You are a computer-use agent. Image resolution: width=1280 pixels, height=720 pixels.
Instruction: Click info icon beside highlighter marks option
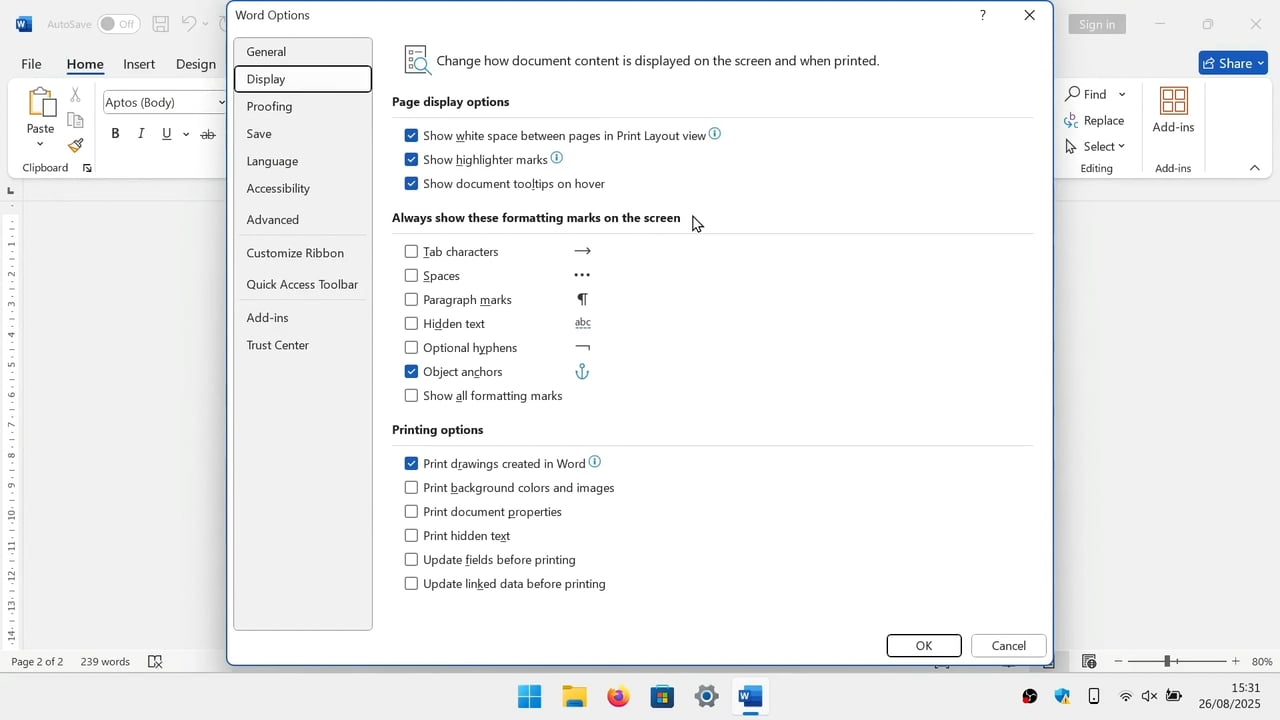557,158
